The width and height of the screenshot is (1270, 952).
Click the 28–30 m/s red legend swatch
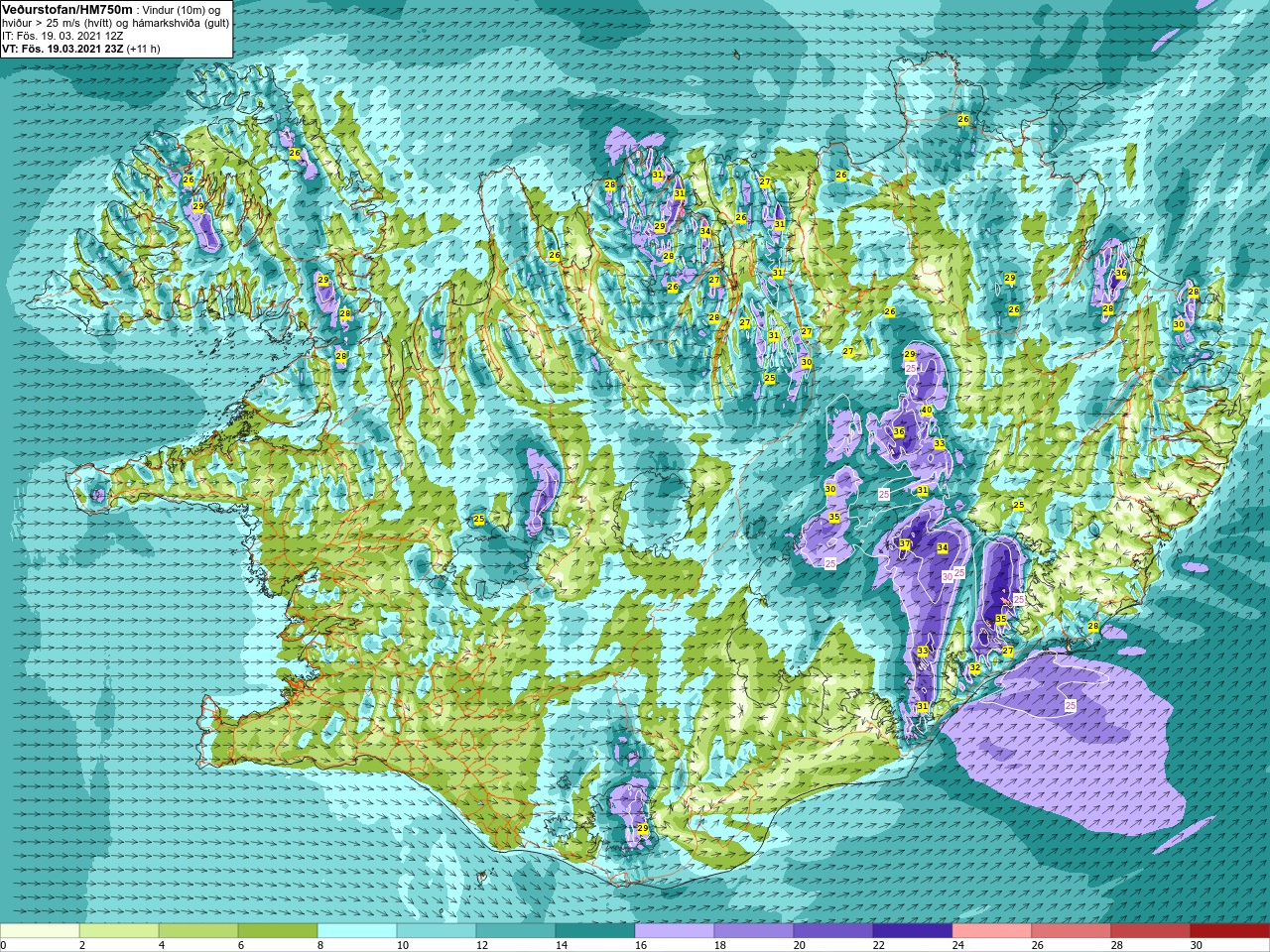(1151, 931)
